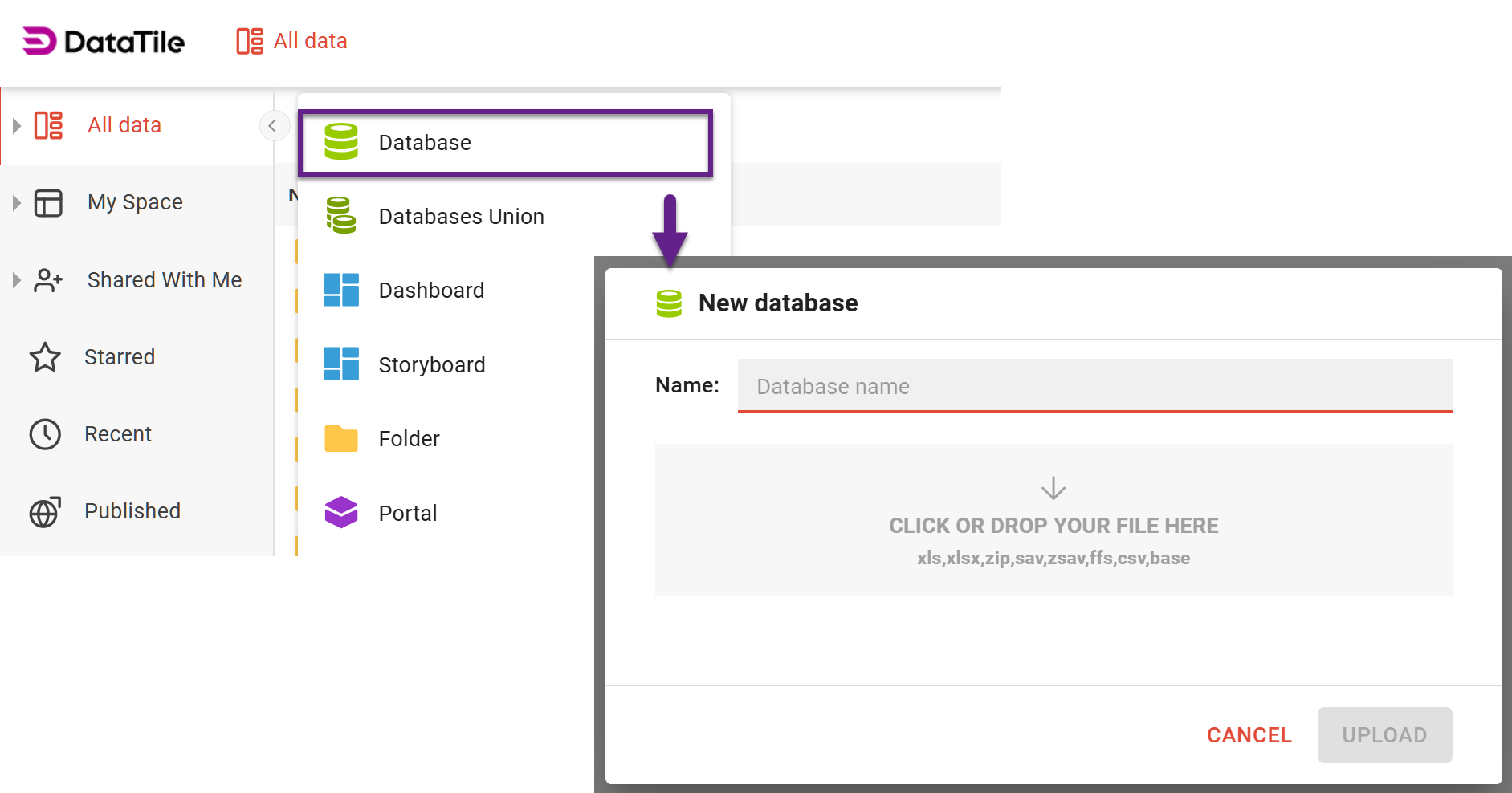Click the yellow Folder icon
The image size is (1512, 793).
click(341, 438)
